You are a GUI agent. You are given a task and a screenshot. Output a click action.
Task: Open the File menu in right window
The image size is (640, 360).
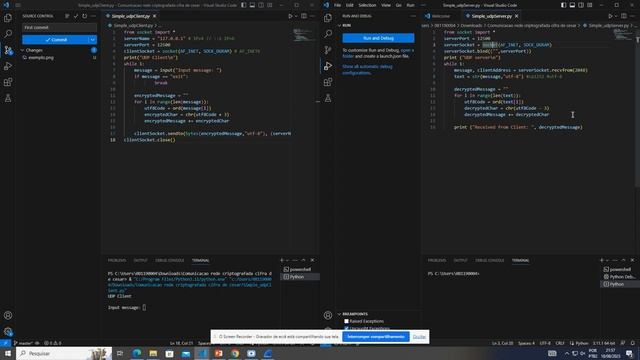[337, 5]
